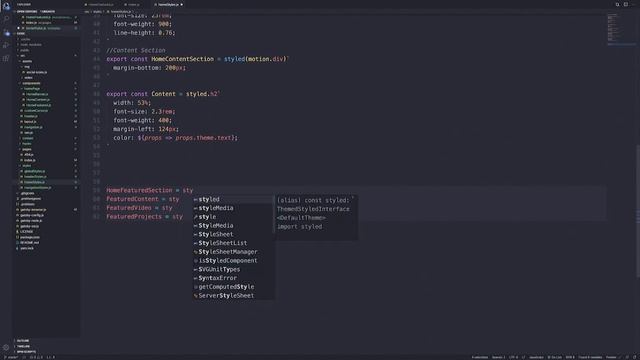Screen dimensions: 640x360
Task: Open the LICENSE file
Action: (26, 231)
